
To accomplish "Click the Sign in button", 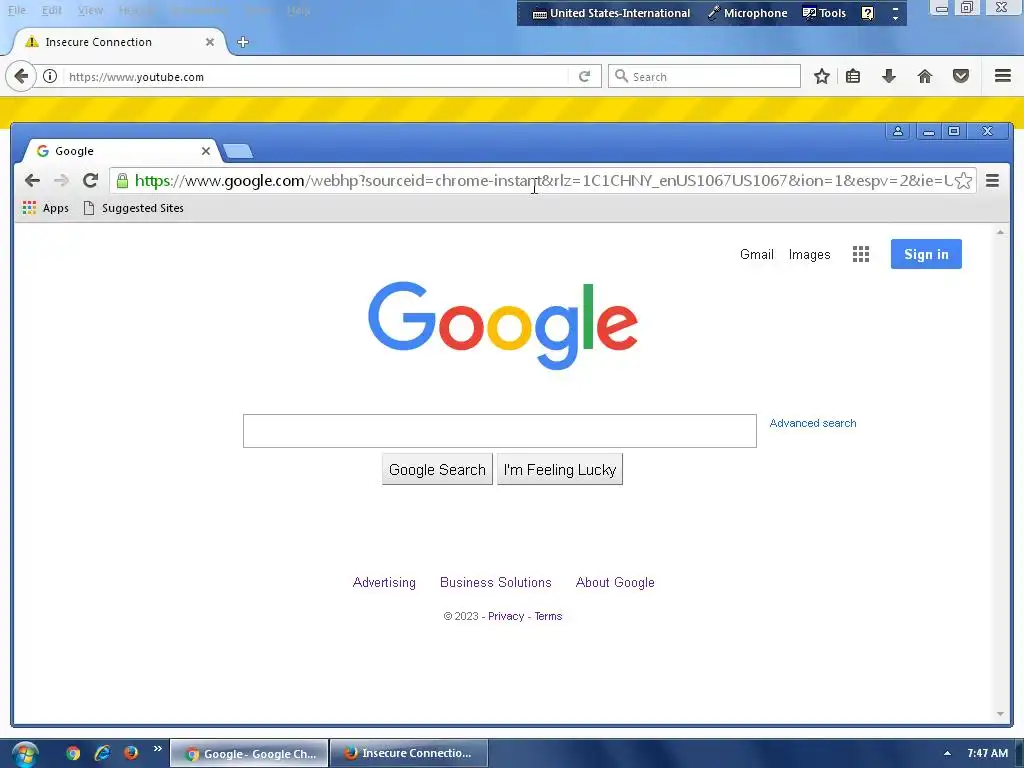I will [926, 254].
